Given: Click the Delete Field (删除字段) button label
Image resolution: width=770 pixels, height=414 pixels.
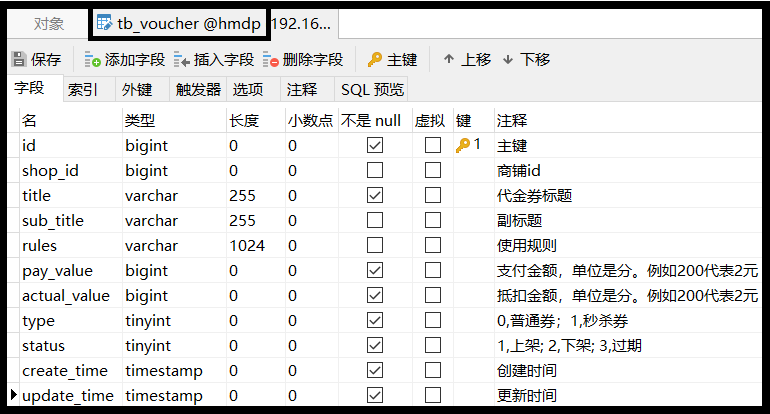Looking at the screenshot, I should pyautogui.click(x=313, y=60).
